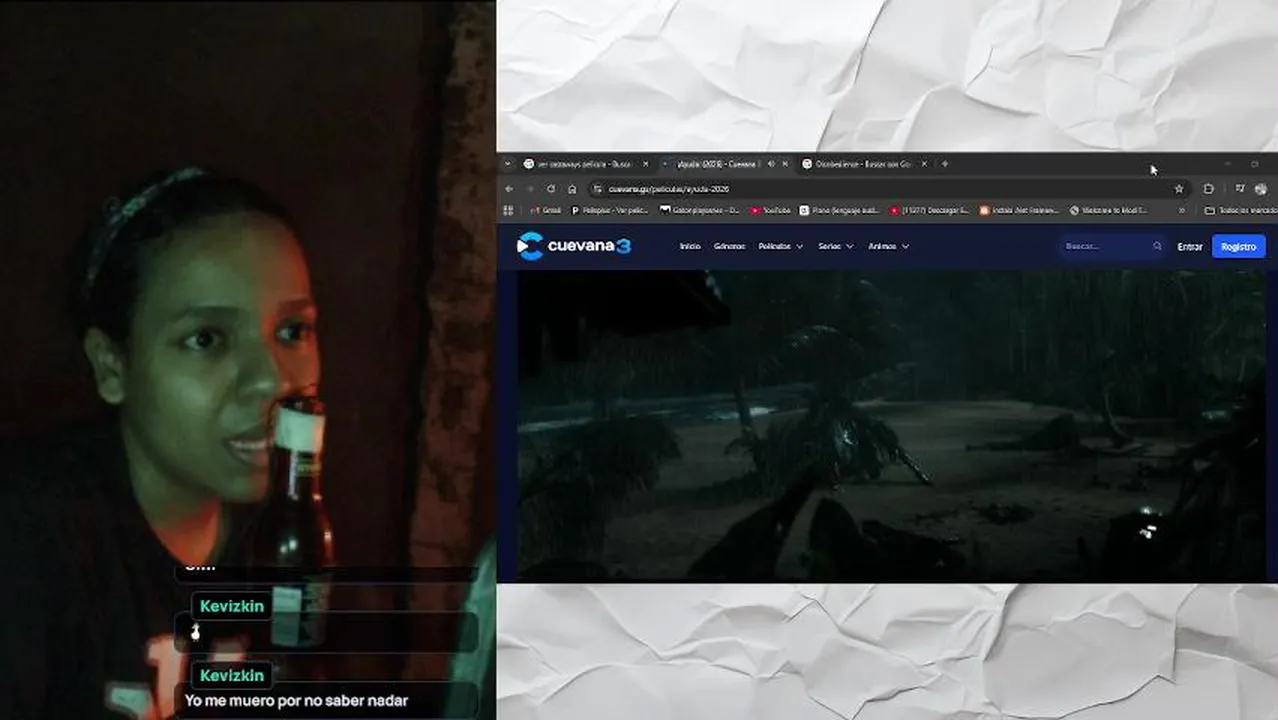1278x720 pixels.
Task: Close the 'Disobedience' tab
Action: [924, 164]
